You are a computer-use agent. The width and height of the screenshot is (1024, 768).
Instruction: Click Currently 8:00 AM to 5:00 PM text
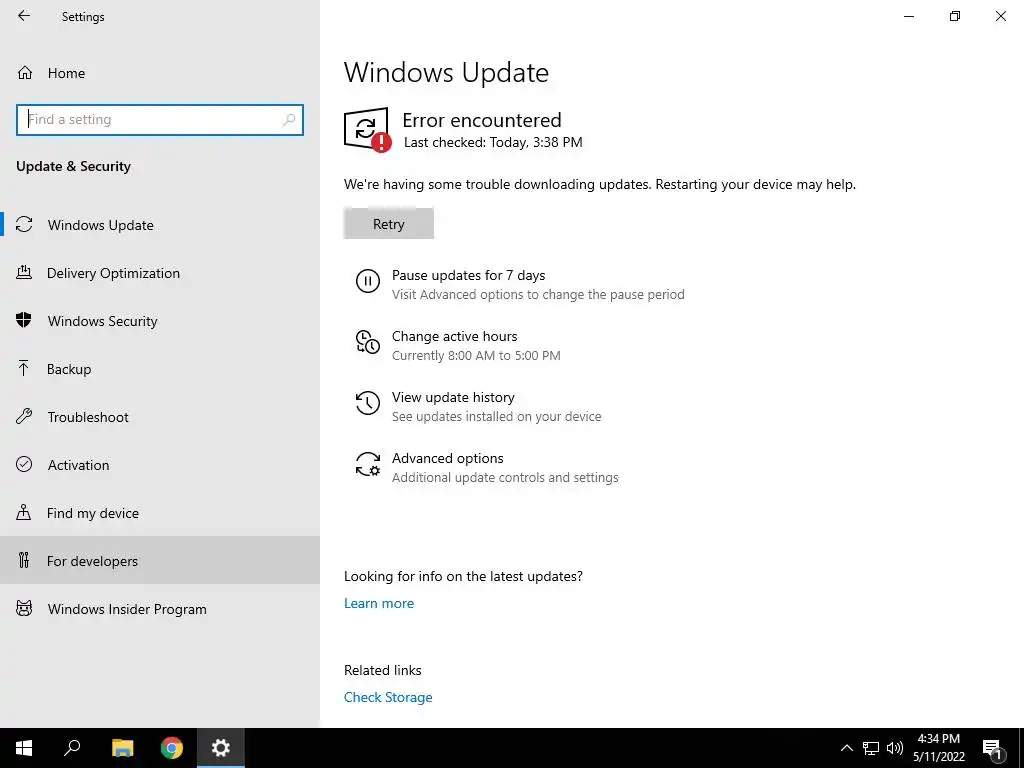476,355
